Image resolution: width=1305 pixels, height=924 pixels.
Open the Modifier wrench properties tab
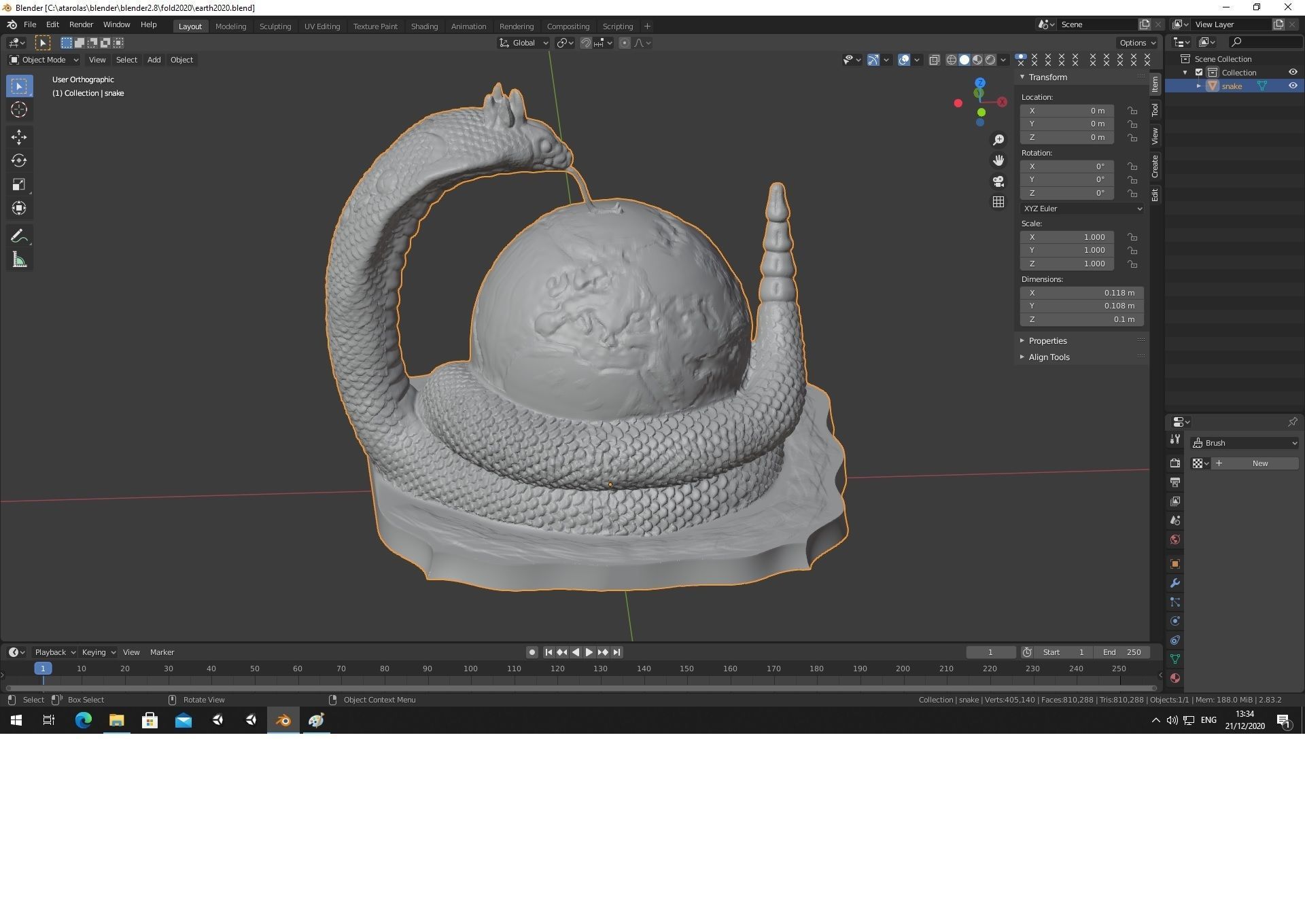[x=1175, y=583]
